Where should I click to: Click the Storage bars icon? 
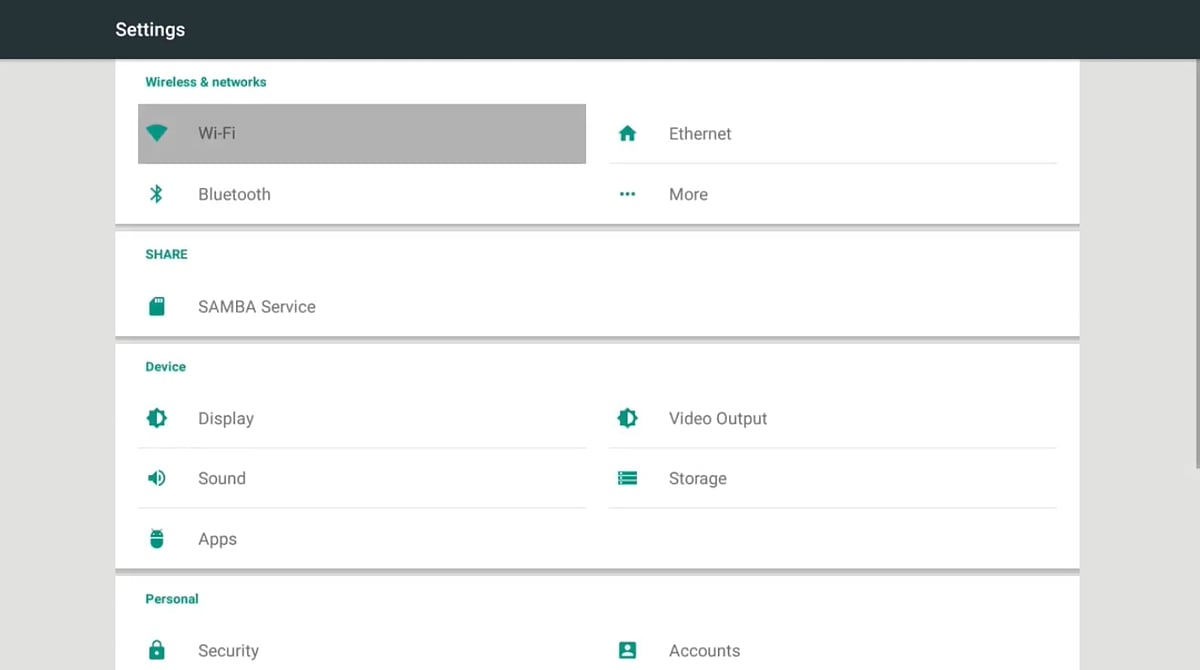(x=627, y=478)
